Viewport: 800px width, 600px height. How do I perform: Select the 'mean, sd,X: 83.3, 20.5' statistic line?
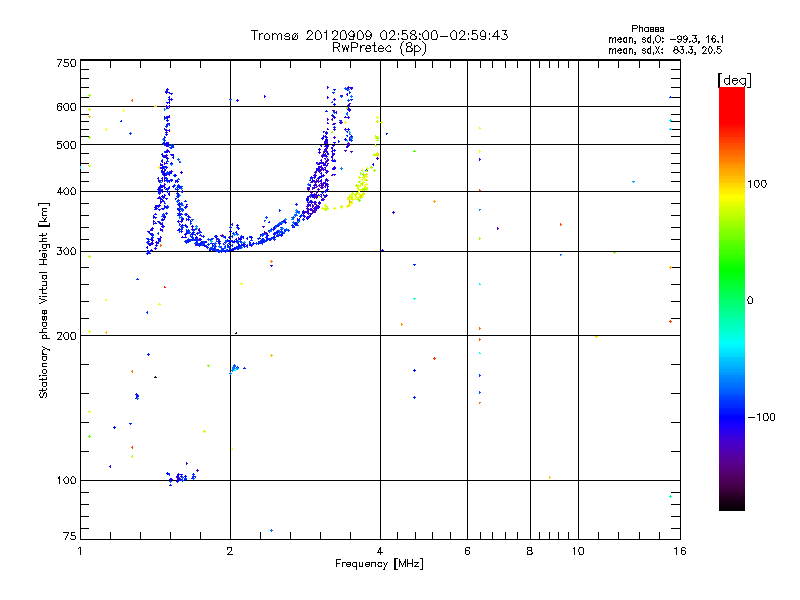(x=665, y=50)
